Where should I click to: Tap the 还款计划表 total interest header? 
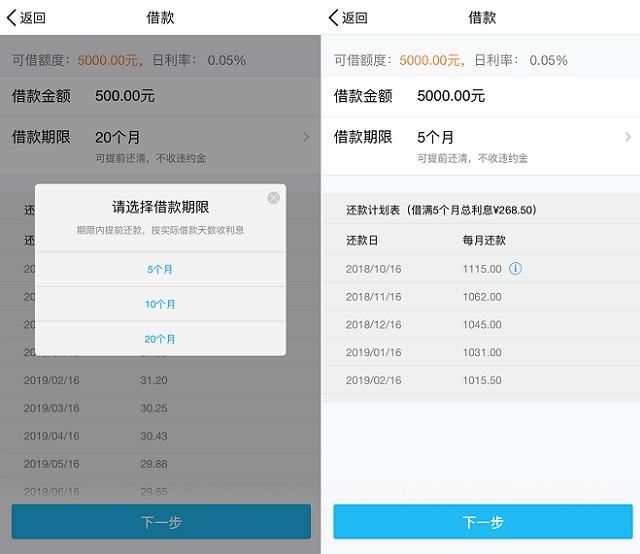[441, 211]
